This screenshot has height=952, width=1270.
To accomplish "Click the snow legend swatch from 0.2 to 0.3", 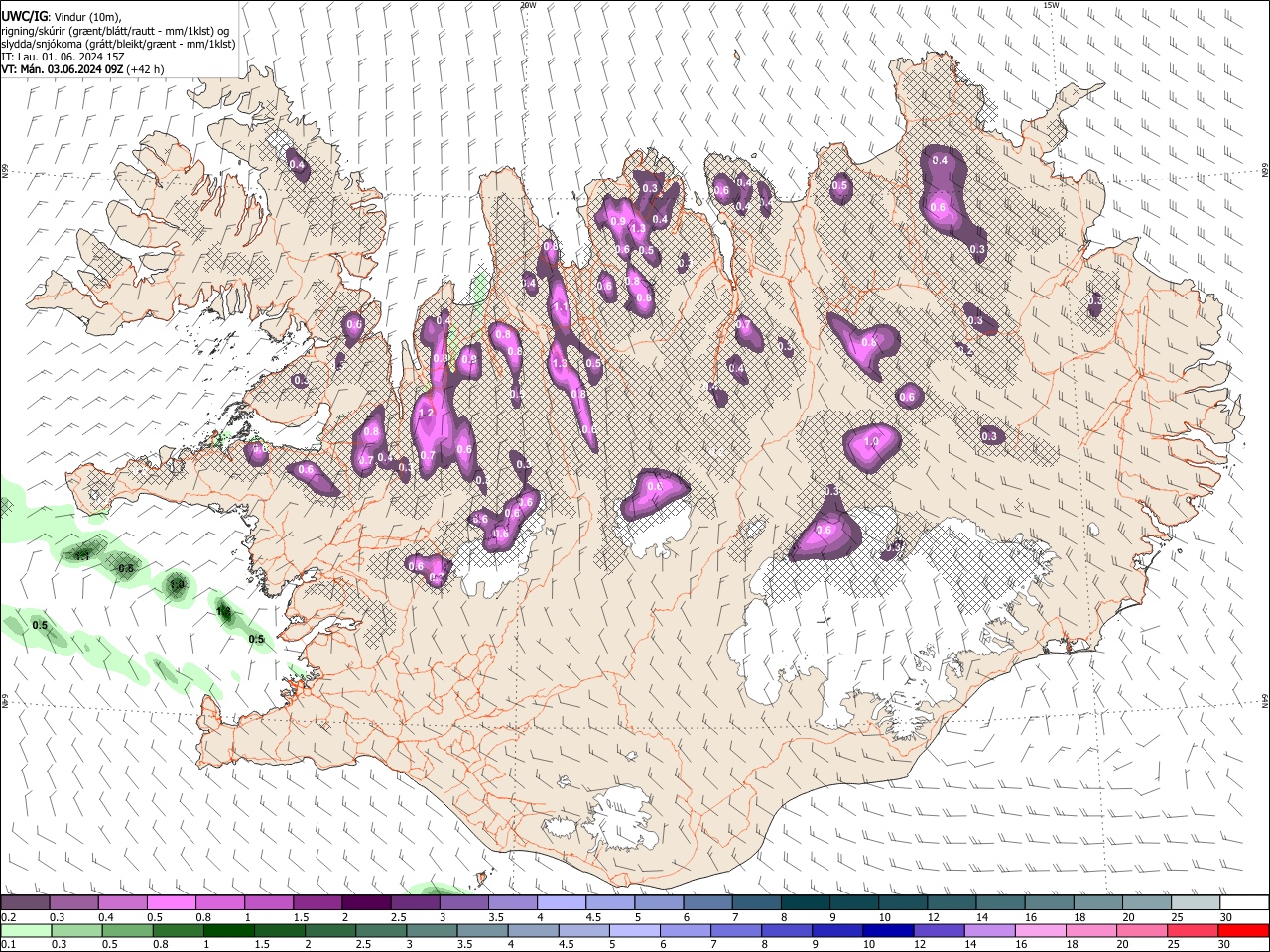I will pyautogui.click(x=25, y=903).
